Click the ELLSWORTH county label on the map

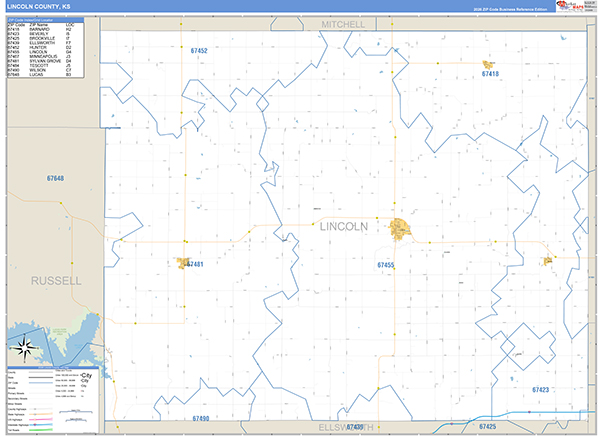click(346, 427)
